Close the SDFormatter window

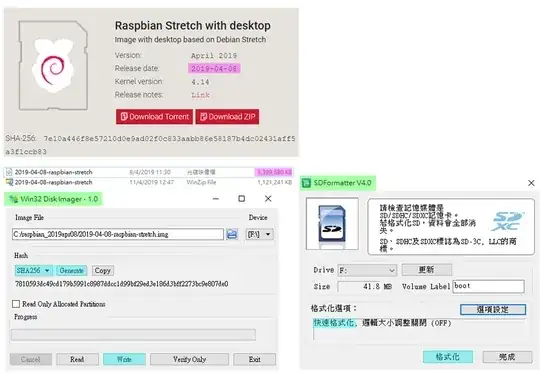(531, 183)
